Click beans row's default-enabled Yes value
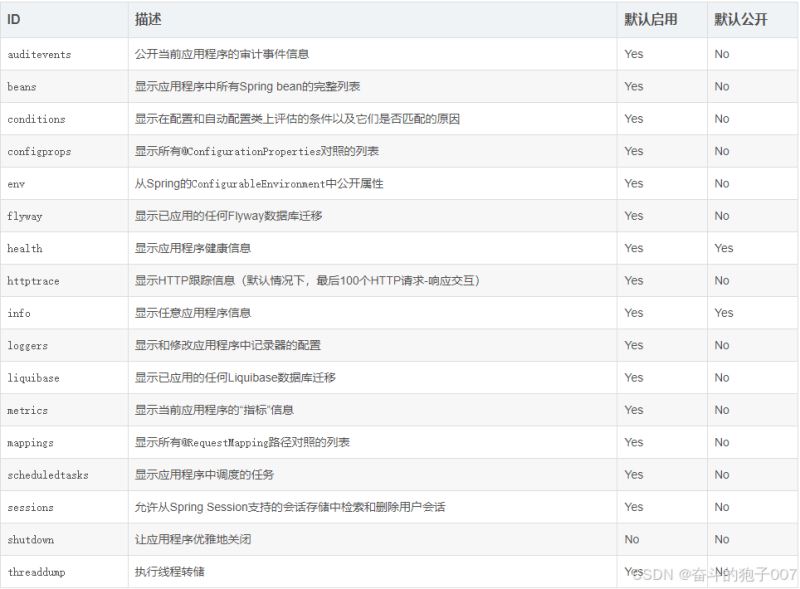Image resolution: width=800 pixels, height=589 pixels. (x=634, y=86)
